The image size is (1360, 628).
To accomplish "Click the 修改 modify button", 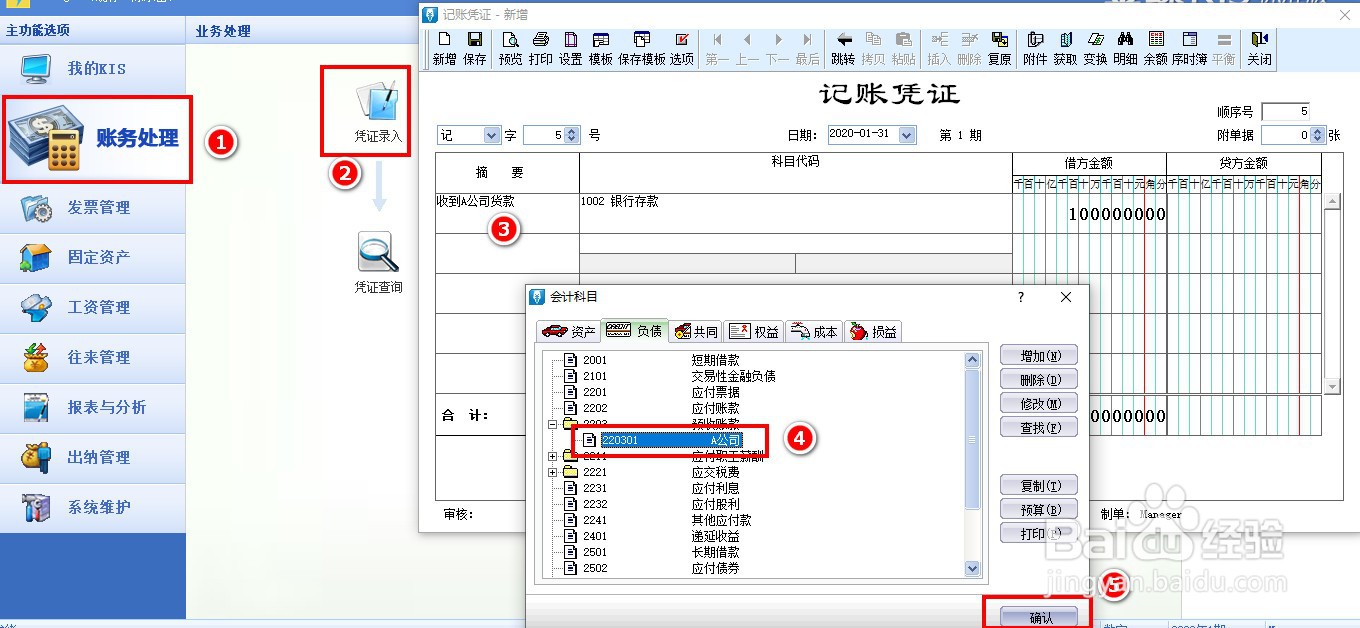I will click(x=1038, y=403).
